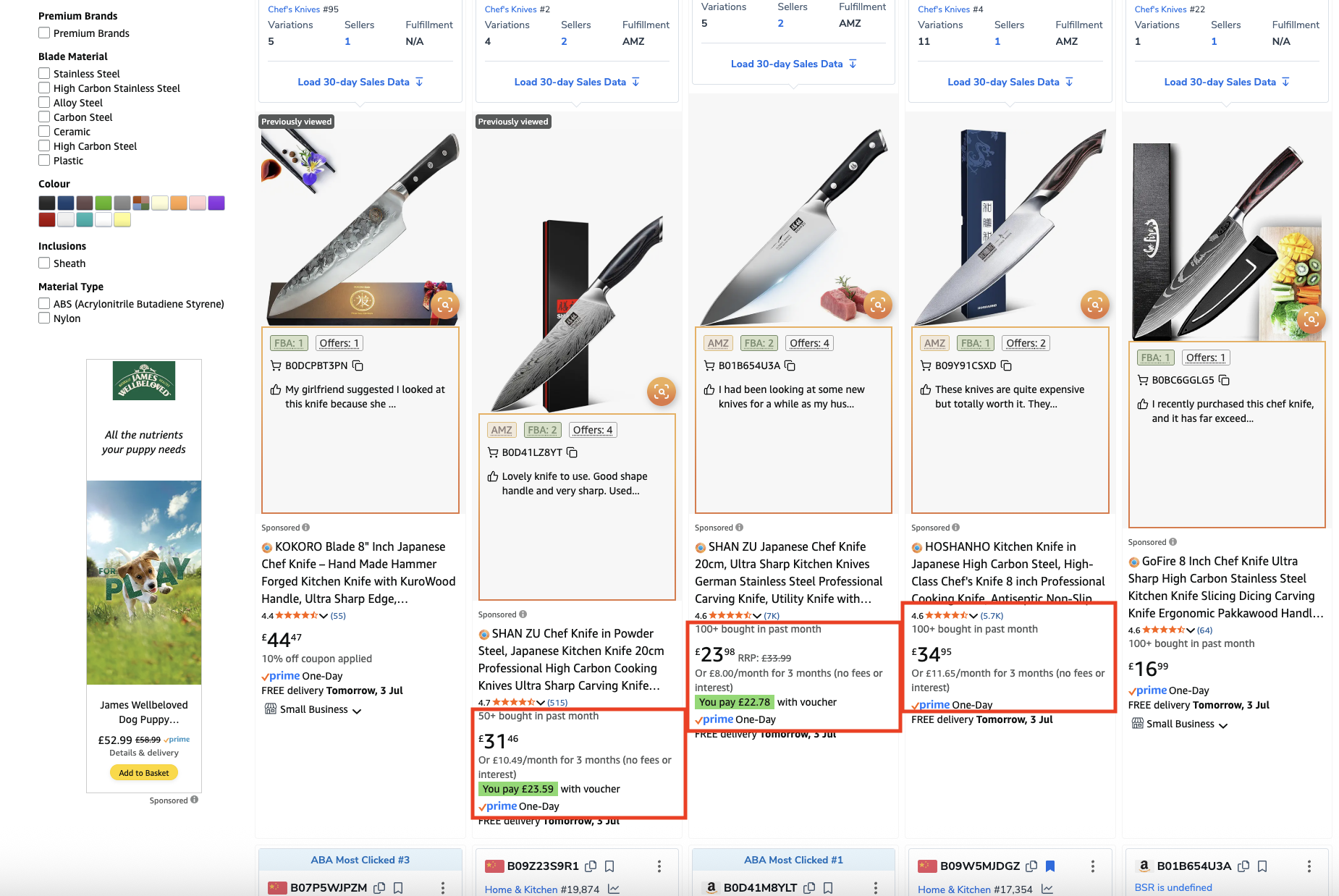The width and height of the screenshot is (1339, 896).
Task: Load 30-day Sales Data for Chef's Knives #95
Action: click(360, 82)
